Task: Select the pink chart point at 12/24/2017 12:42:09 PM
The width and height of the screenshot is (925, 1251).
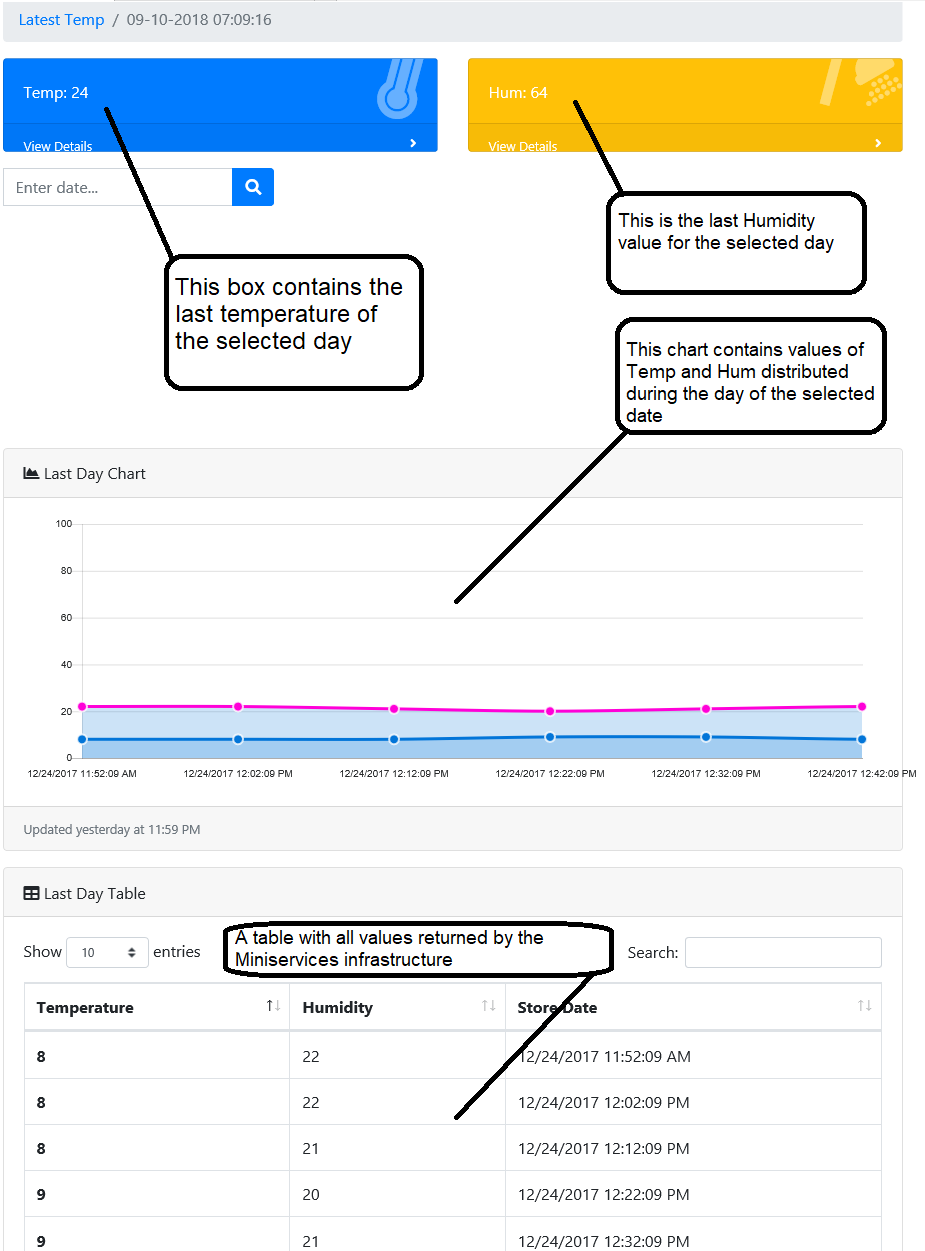Action: click(x=862, y=706)
